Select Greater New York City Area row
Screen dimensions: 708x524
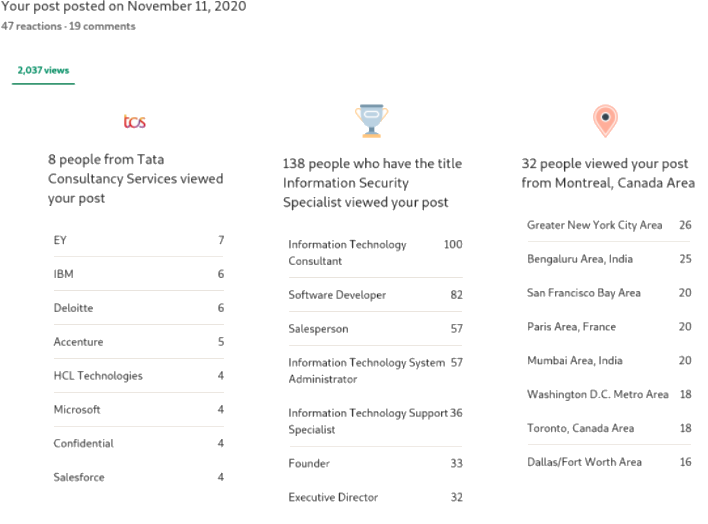[x=609, y=225]
